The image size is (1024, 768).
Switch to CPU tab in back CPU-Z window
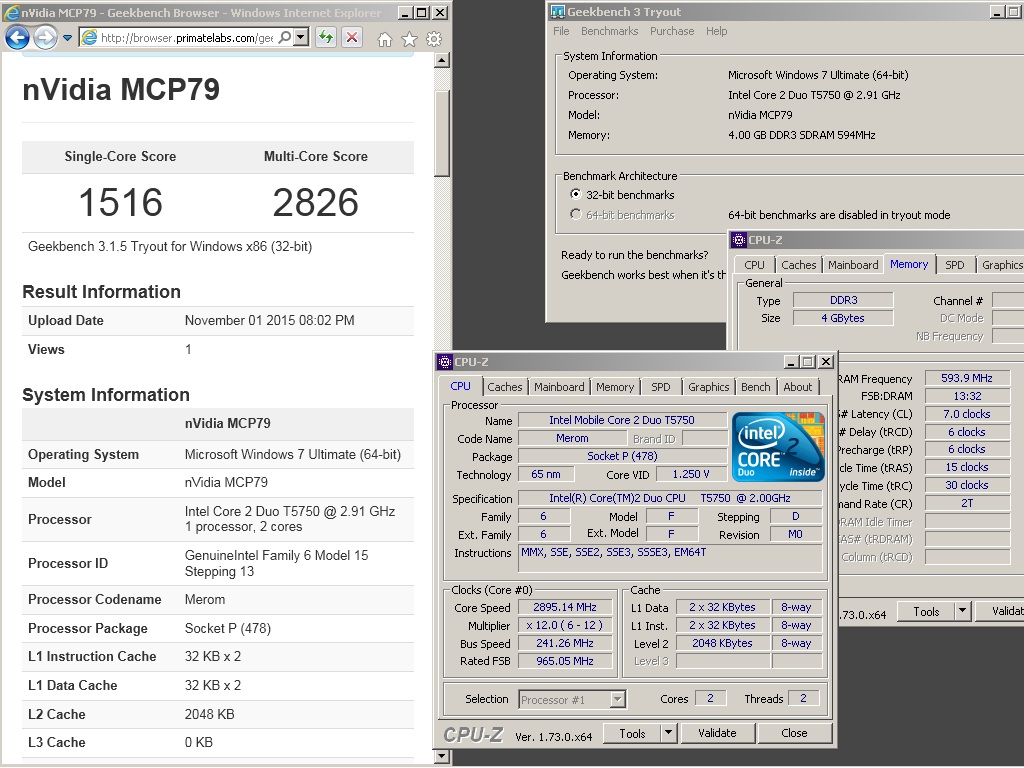click(754, 264)
